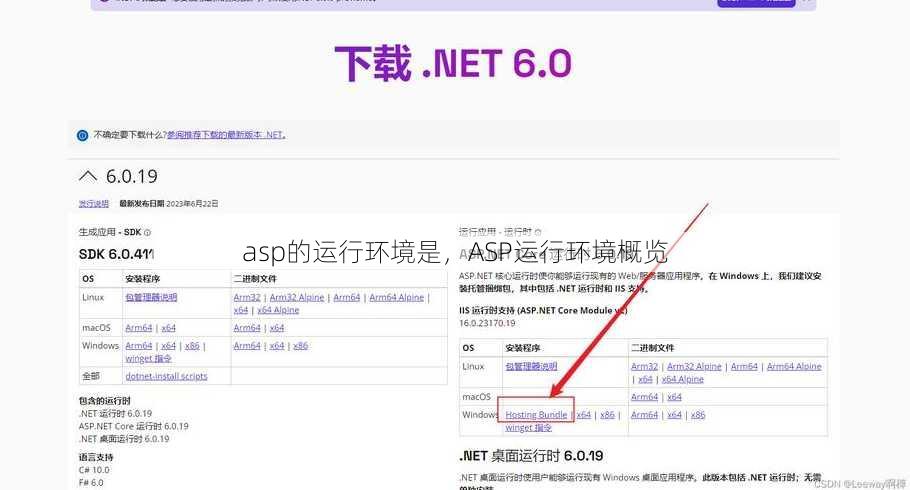
Task: Download ASP.NET runtime Linux Arm32 binary
Action: point(644,366)
